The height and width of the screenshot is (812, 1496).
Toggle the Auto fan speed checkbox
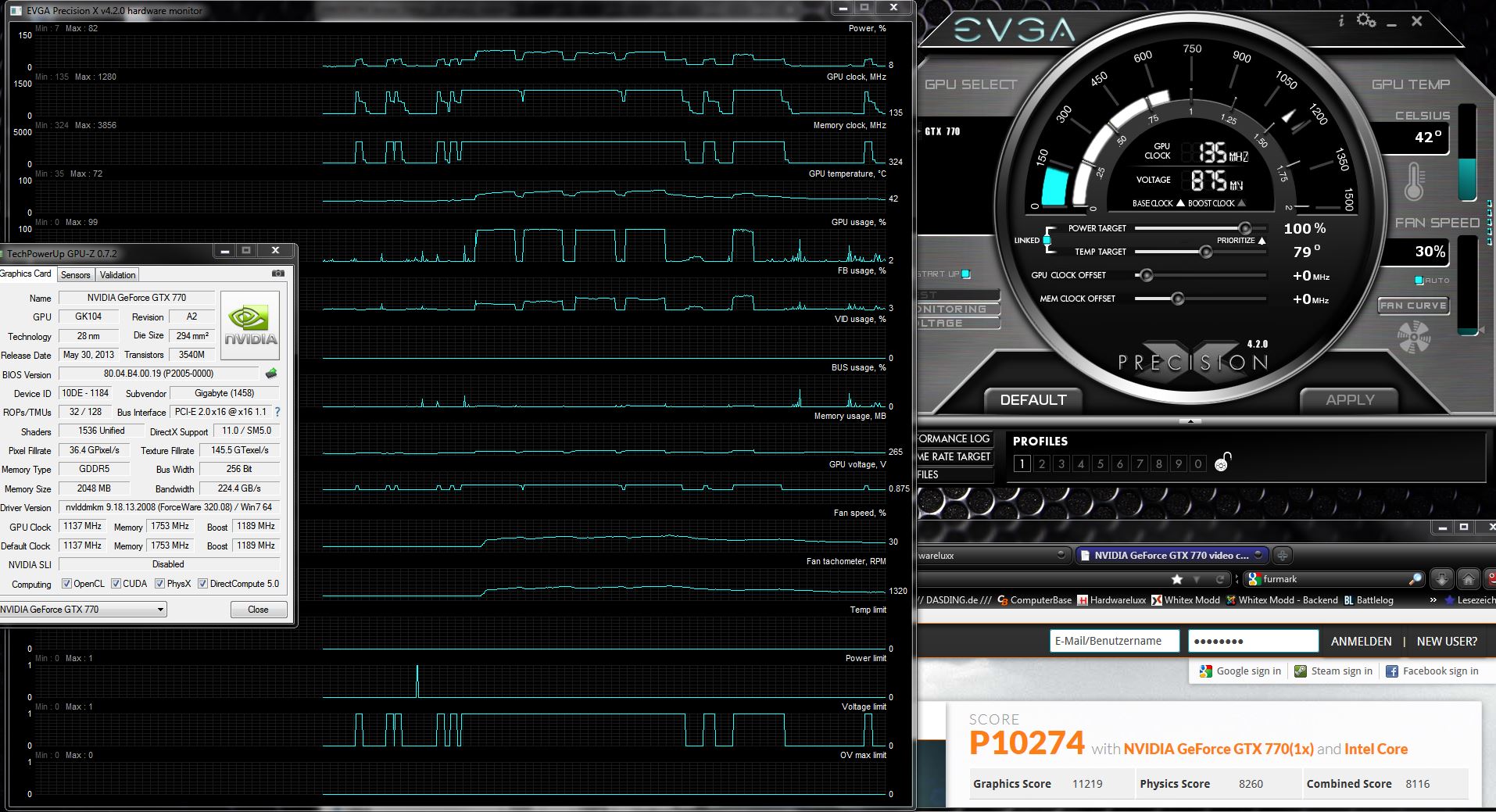click(x=1419, y=281)
